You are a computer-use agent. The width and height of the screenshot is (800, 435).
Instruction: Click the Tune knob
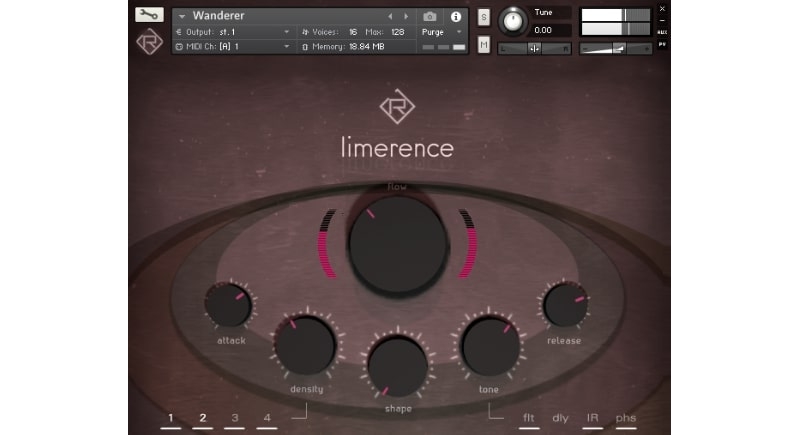(513, 21)
